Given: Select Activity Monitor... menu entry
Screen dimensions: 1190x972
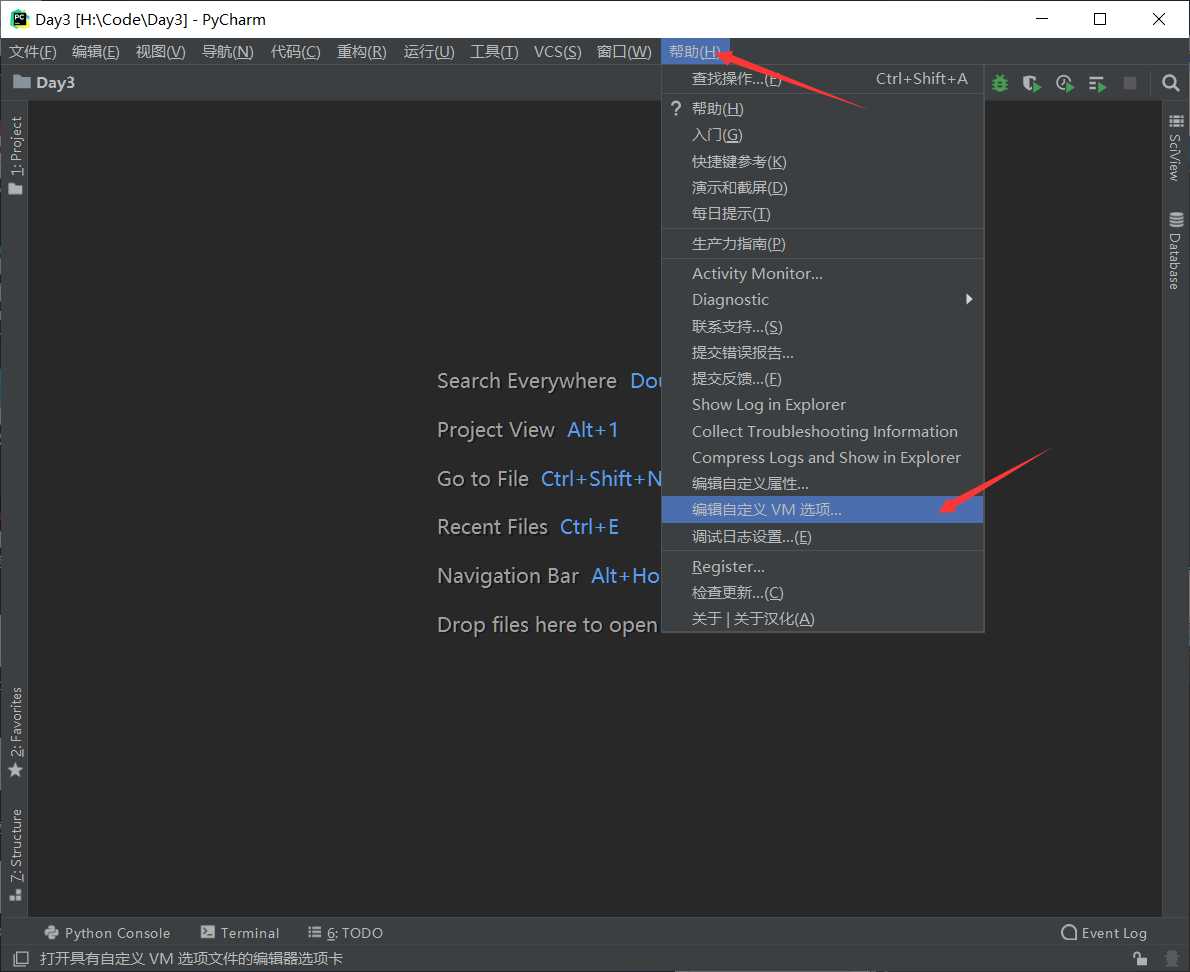Looking at the screenshot, I should tap(823, 273).
